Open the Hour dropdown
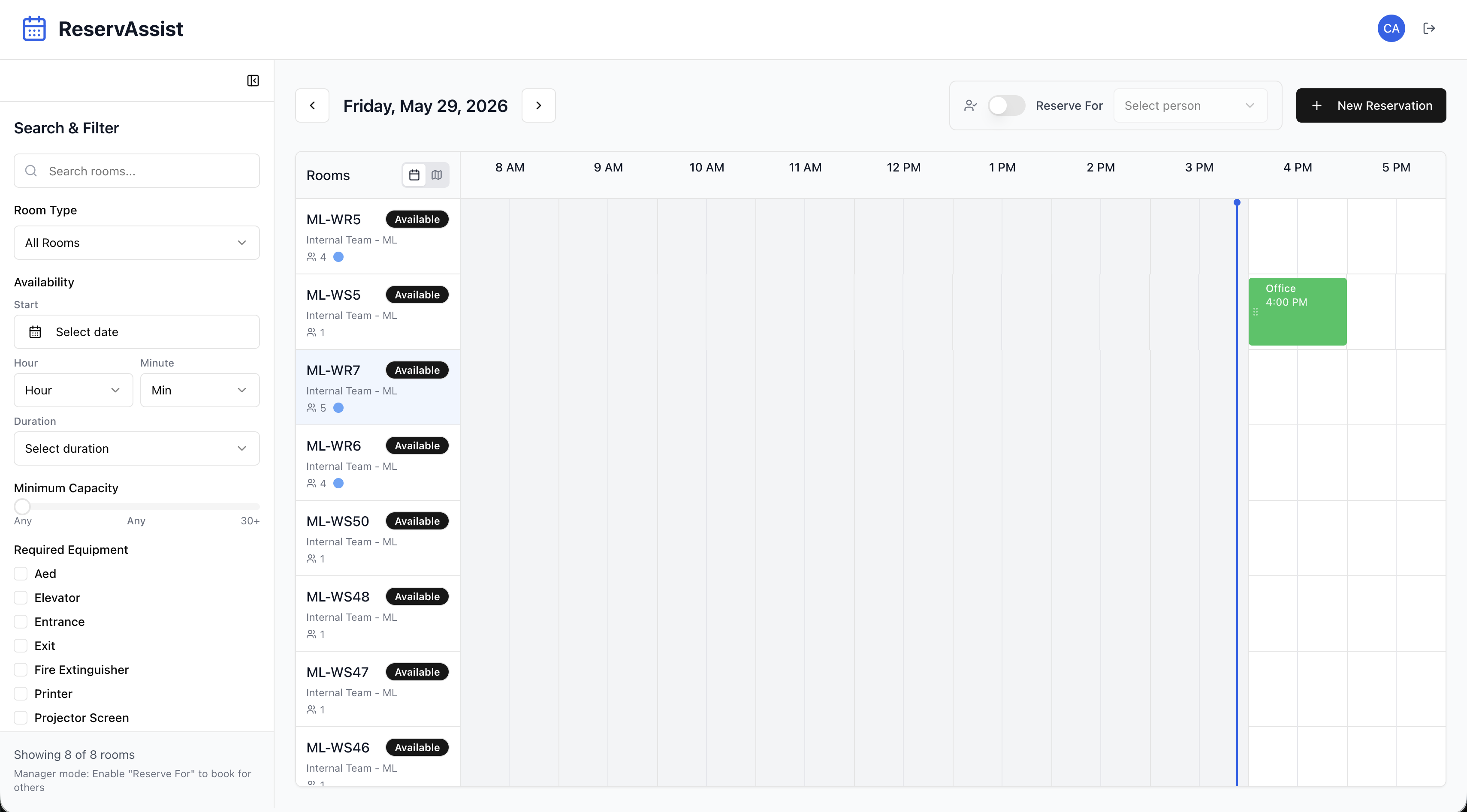This screenshot has height=812, width=1467. [73, 391]
